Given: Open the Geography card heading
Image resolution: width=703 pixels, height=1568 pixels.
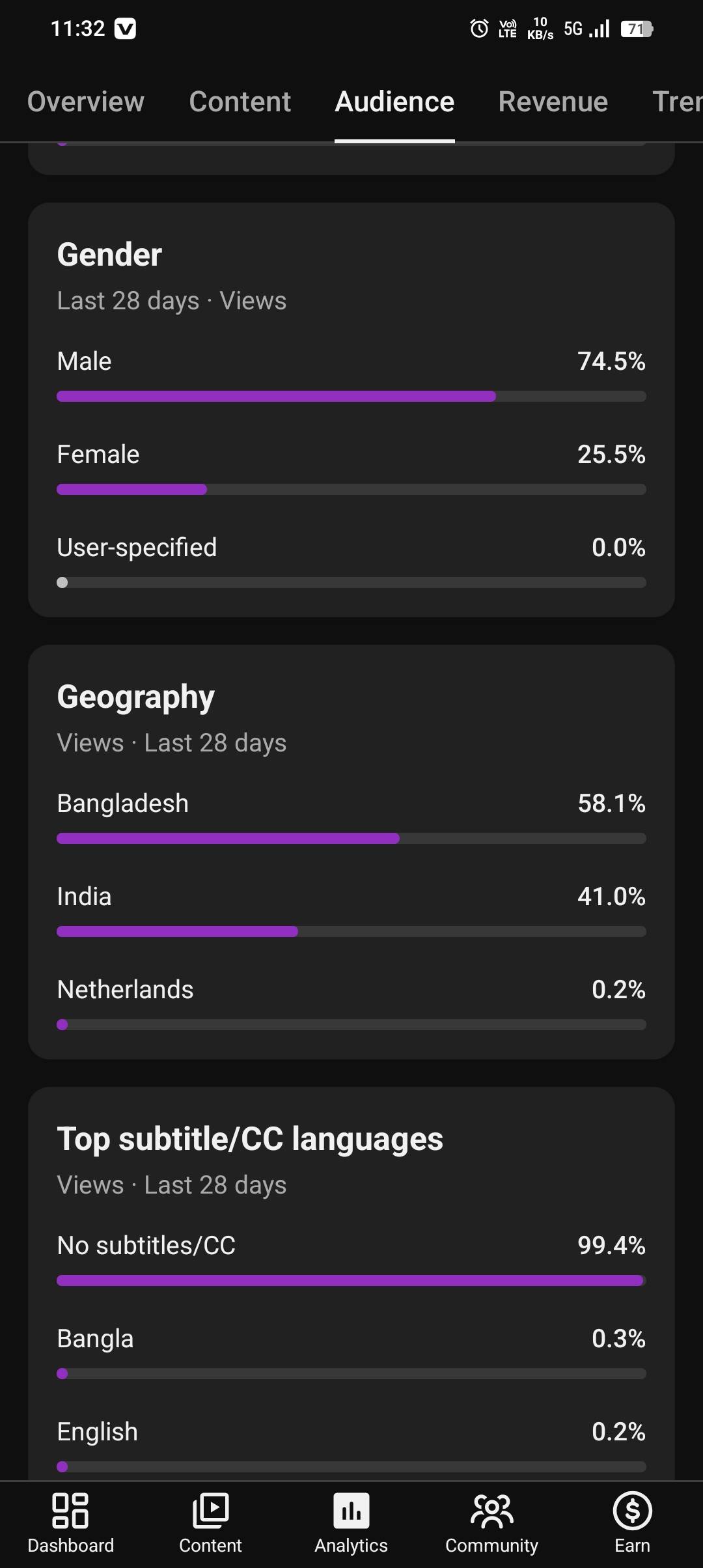Looking at the screenshot, I should coord(135,697).
